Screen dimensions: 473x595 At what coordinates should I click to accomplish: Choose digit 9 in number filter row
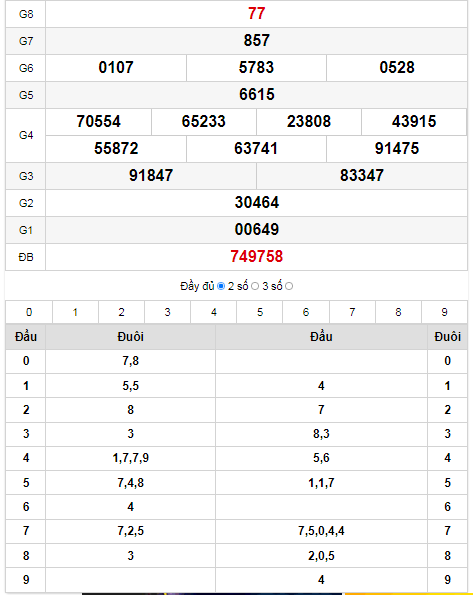tap(445, 312)
